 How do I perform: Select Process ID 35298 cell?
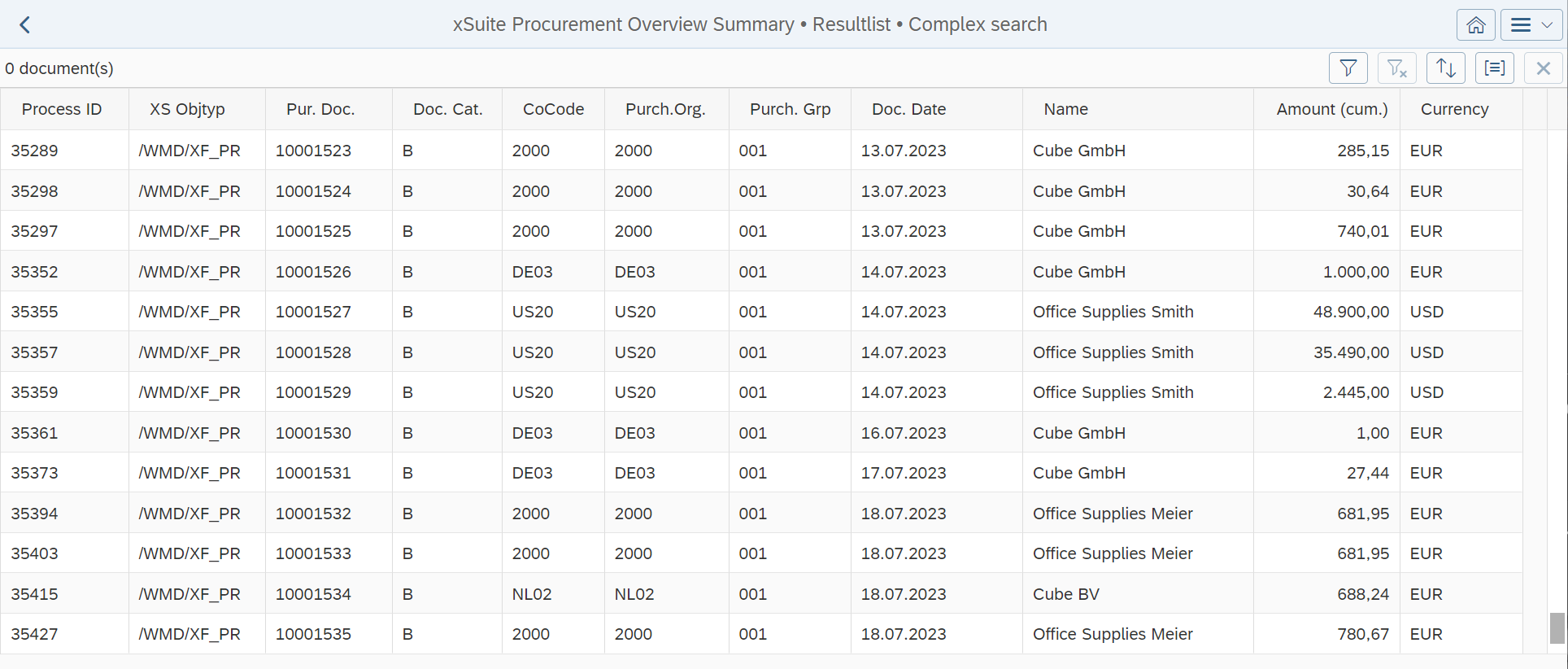point(64,191)
